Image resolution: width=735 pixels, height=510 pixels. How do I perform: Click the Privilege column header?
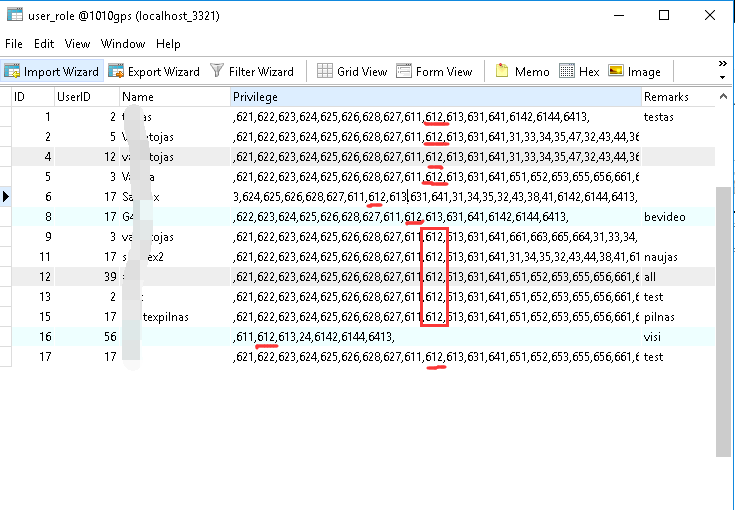point(436,97)
